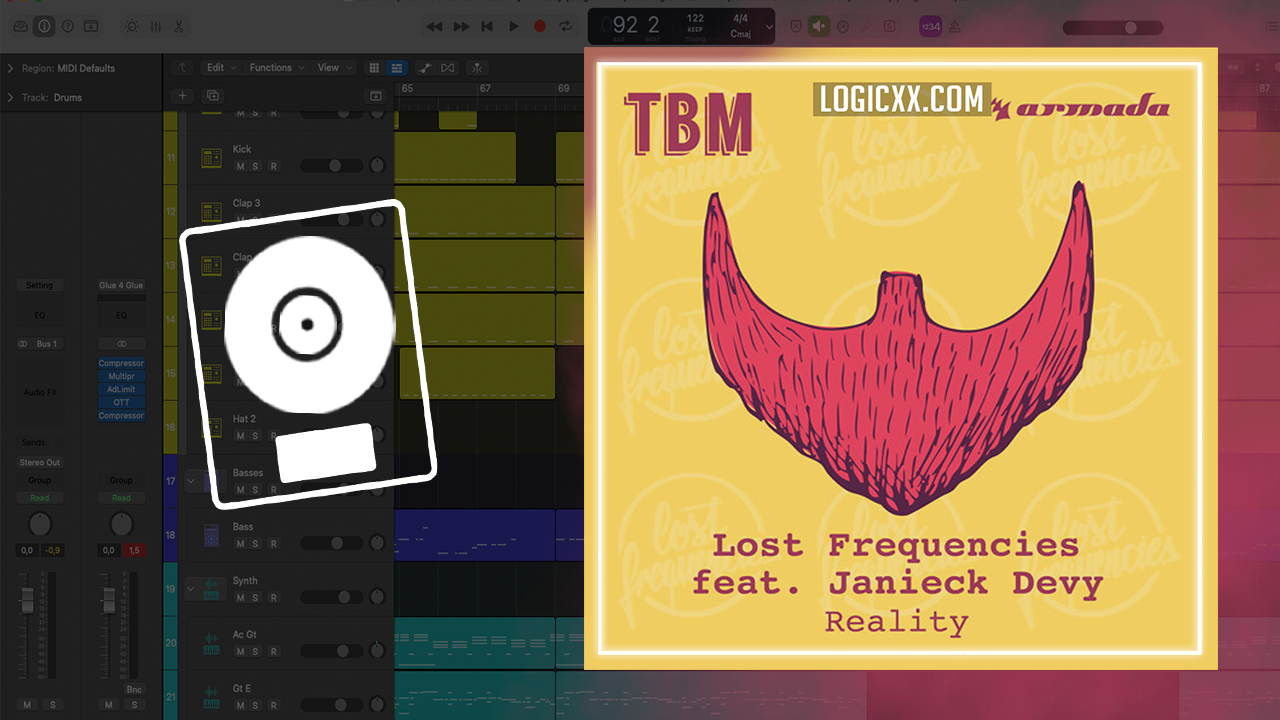1280x720 pixels.
Task: Toggle the 1234 Count-in button
Action: point(930,27)
